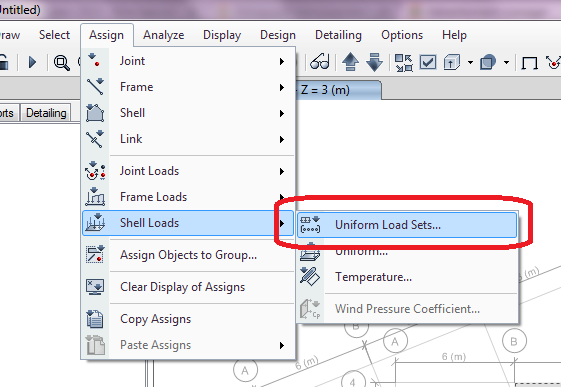Screen dimensions: 561x387
Task: Select Wind Pressure Coefficient entry
Action: point(407,309)
